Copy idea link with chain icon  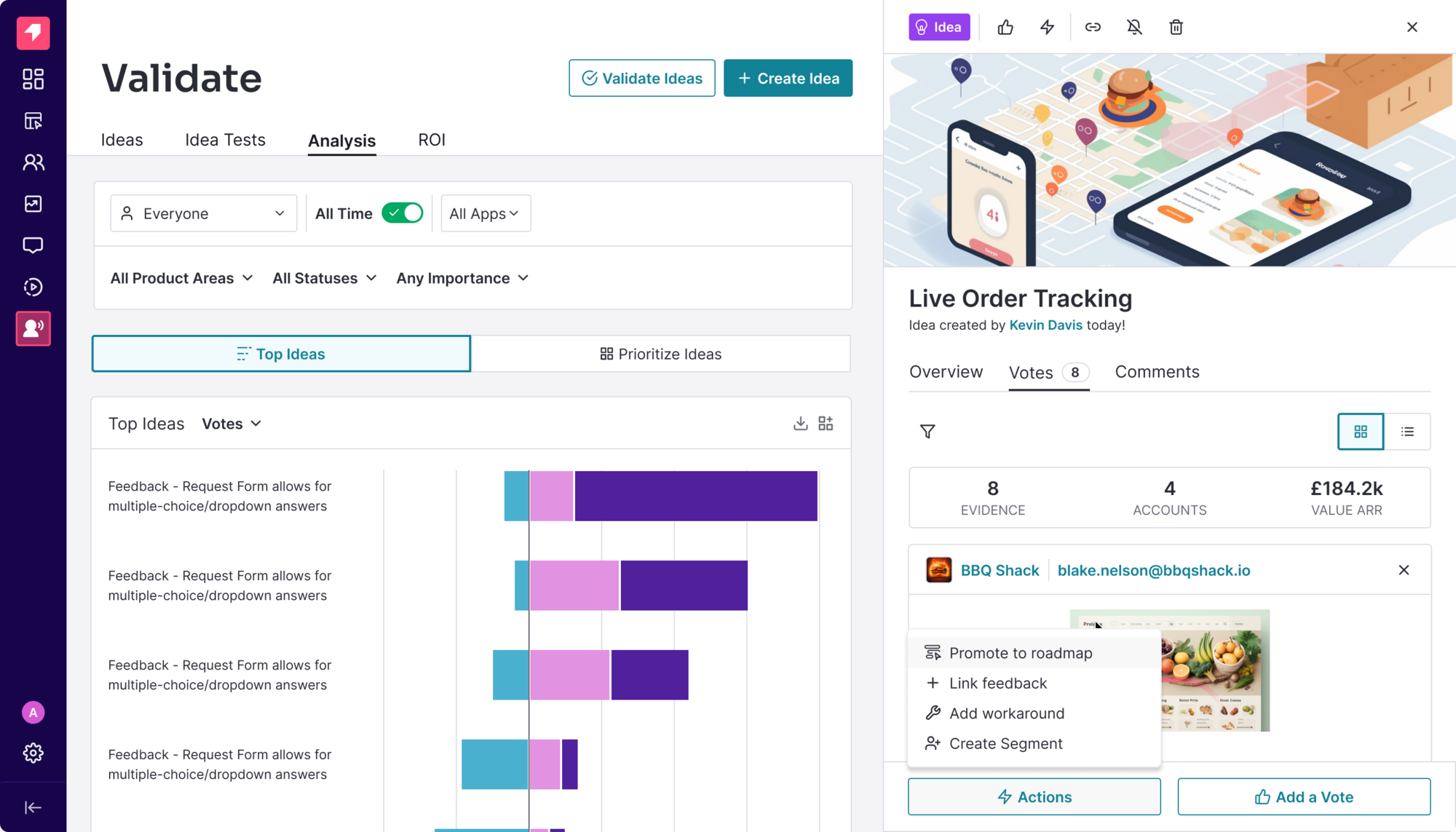pyautogui.click(x=1093, y=28)
